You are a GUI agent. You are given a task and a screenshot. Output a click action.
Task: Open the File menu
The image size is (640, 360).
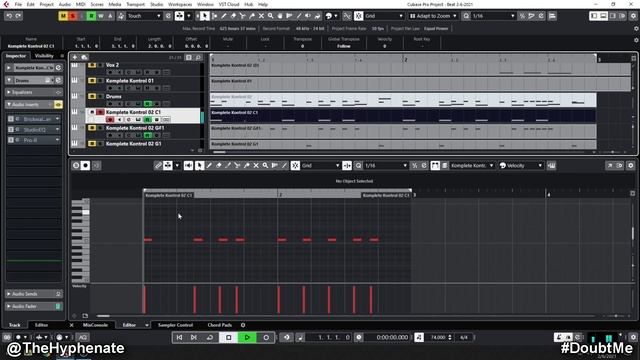point(18,4)
